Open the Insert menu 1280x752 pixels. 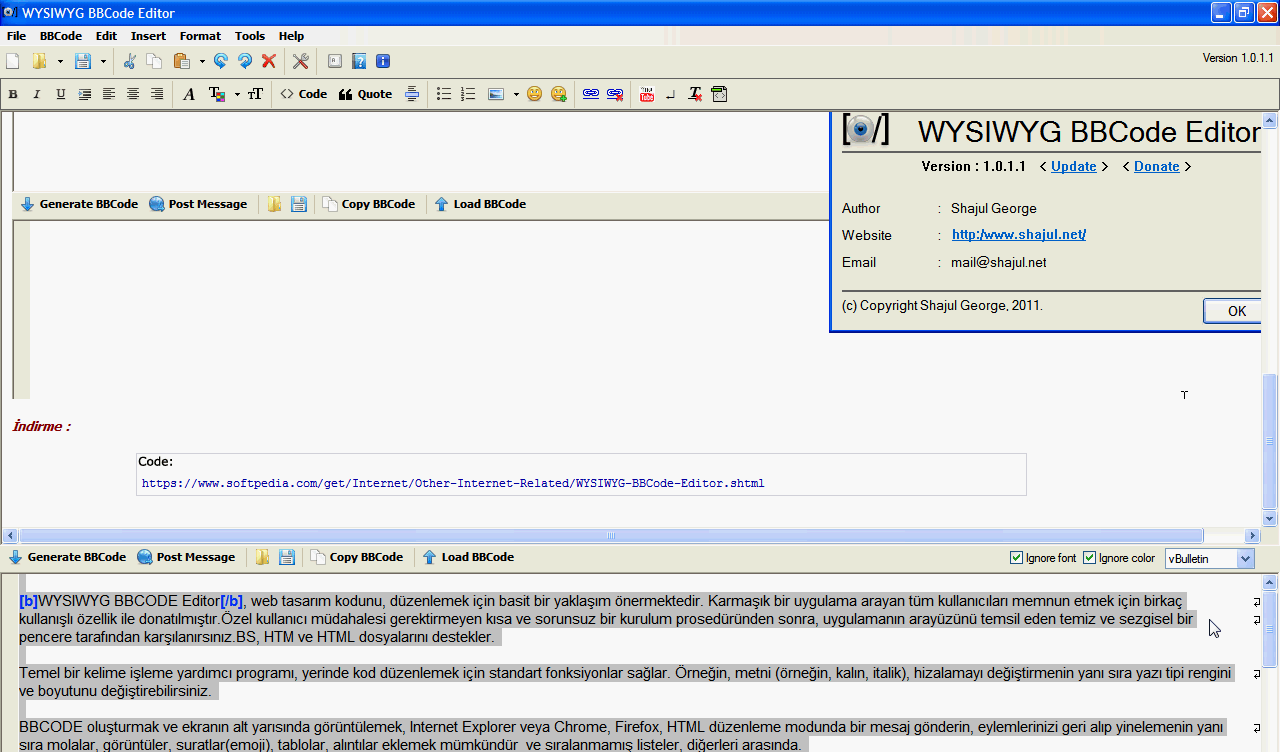(x=148, y=36)
